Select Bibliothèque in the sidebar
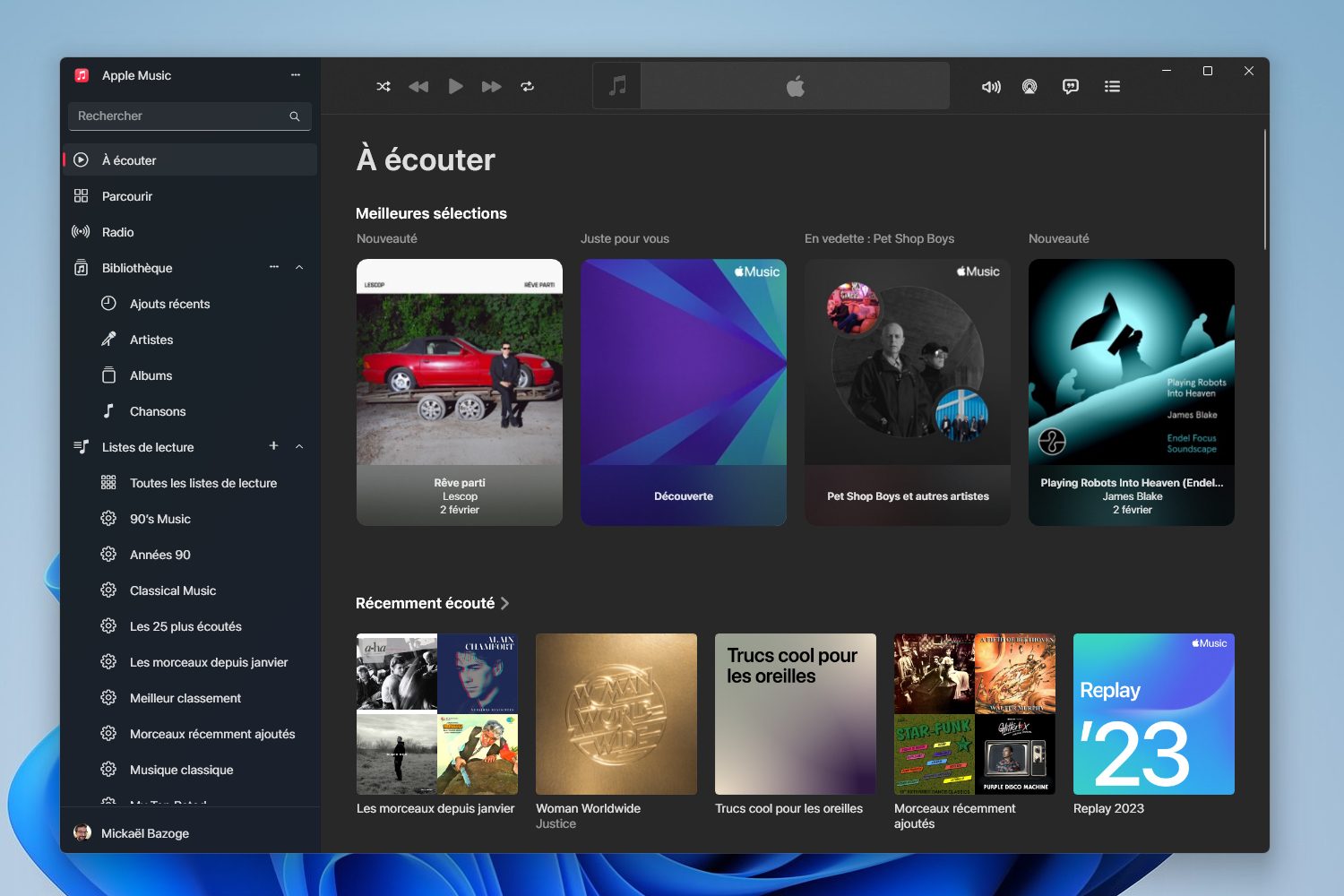 136,268
